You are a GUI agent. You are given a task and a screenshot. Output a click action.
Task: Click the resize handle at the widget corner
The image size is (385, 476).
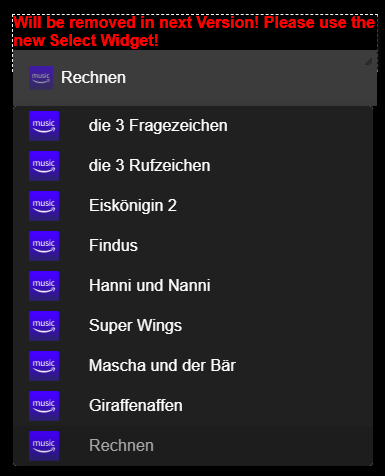pos(369,62)
